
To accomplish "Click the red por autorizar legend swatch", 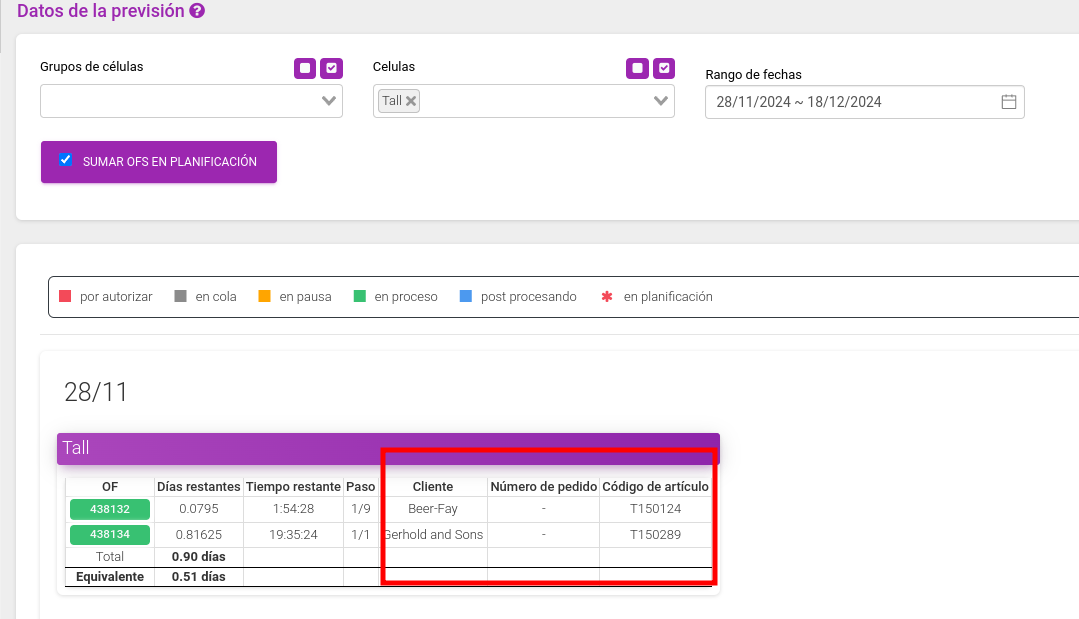I will (65, 296).
